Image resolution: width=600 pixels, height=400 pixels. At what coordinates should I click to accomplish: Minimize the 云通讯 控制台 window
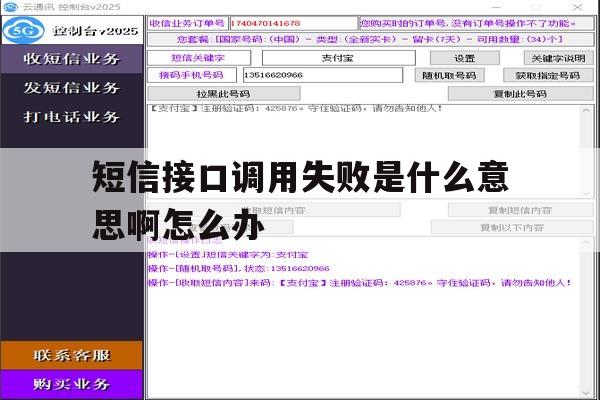pyautogui.click(x=496, y=7)
